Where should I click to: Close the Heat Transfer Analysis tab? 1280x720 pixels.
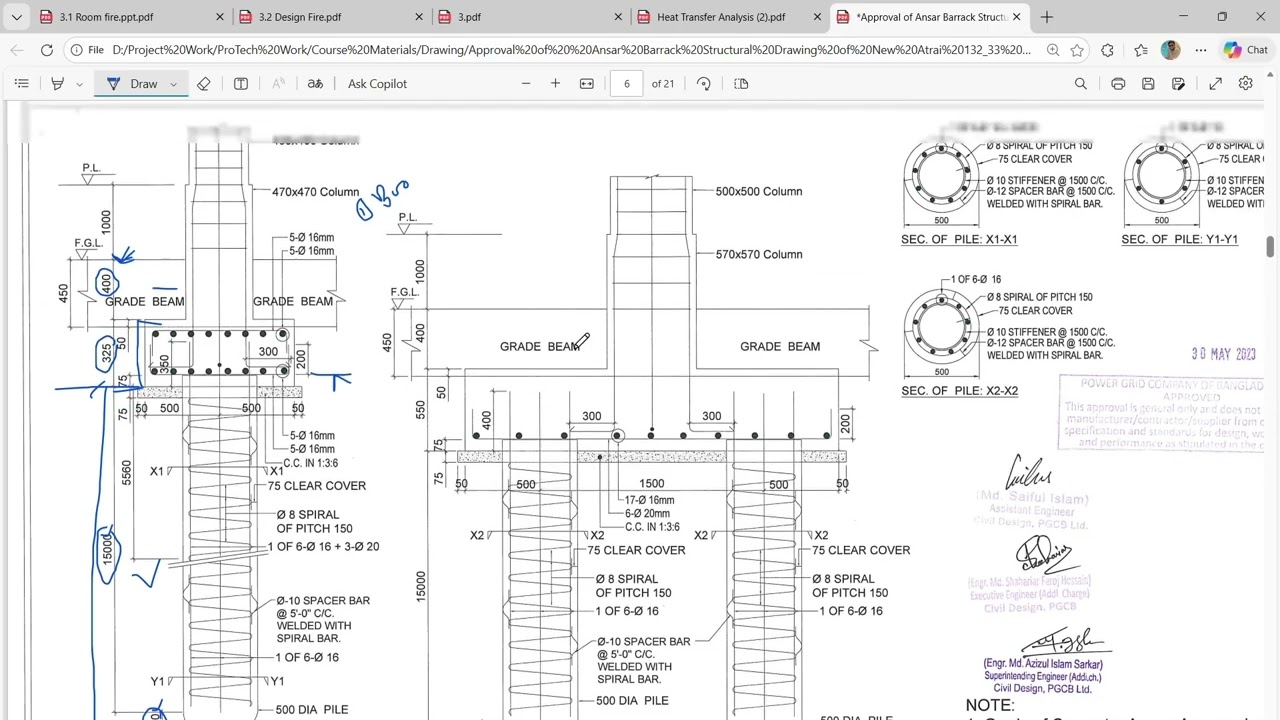click(818, 17)
